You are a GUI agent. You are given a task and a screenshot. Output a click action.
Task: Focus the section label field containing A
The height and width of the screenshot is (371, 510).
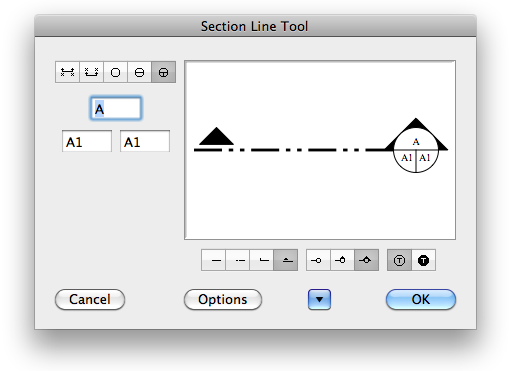click(116, 108)
